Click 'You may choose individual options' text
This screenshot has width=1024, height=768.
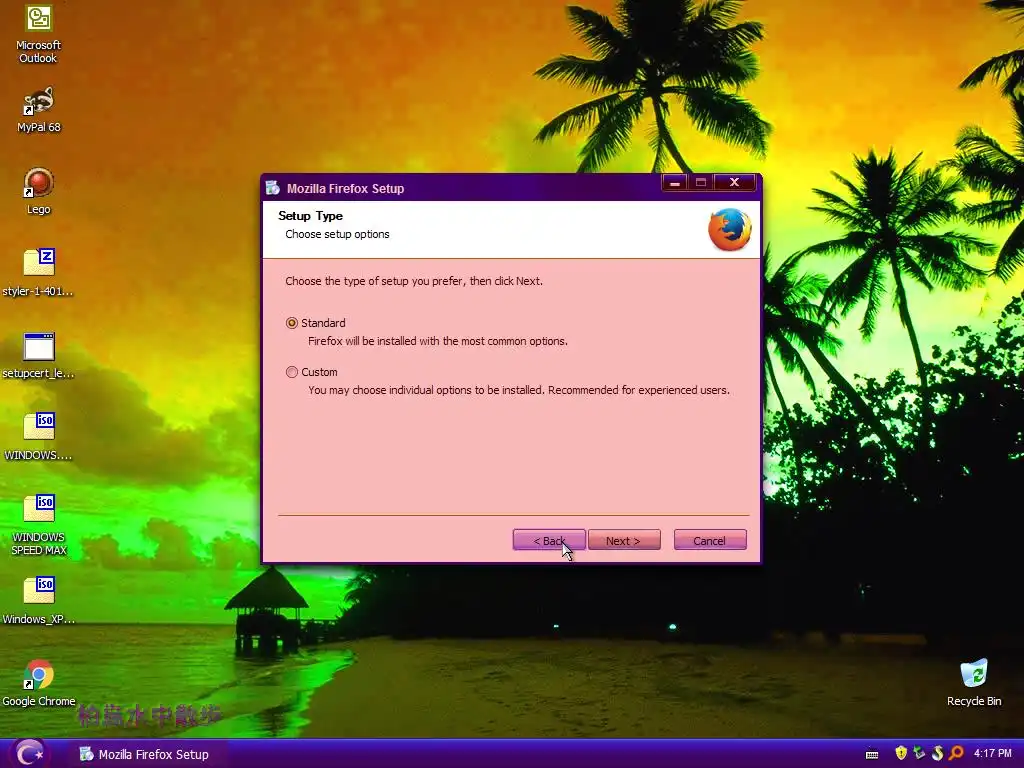[x=519, y=390]
